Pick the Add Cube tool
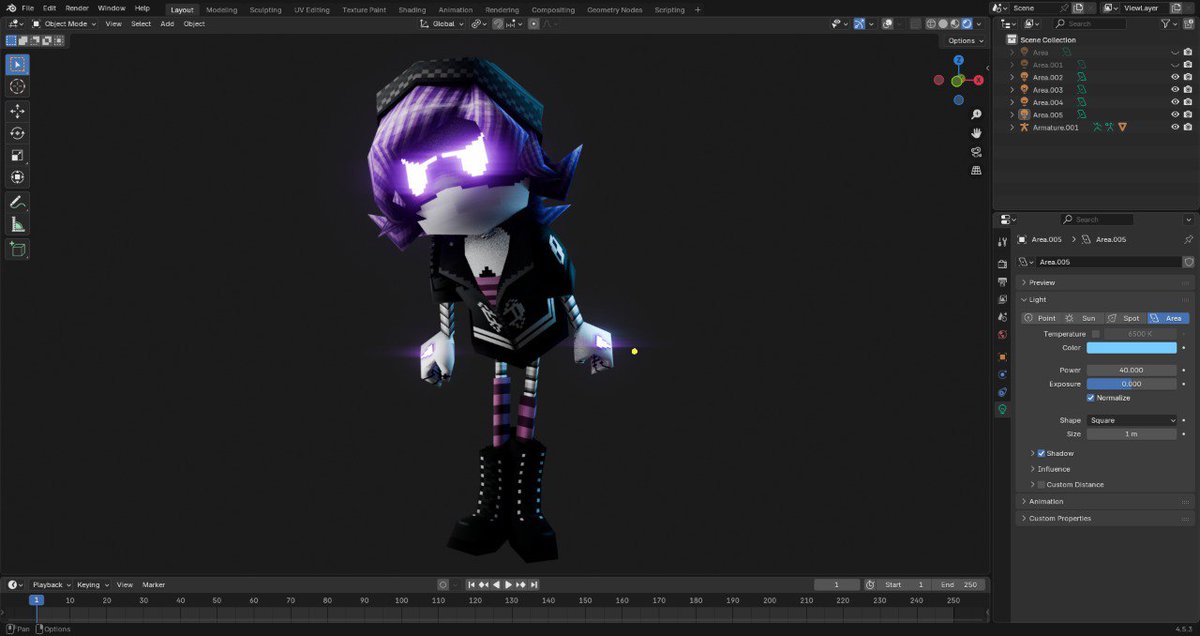This screenshot has width=1200, height=636. coord(18,248)
